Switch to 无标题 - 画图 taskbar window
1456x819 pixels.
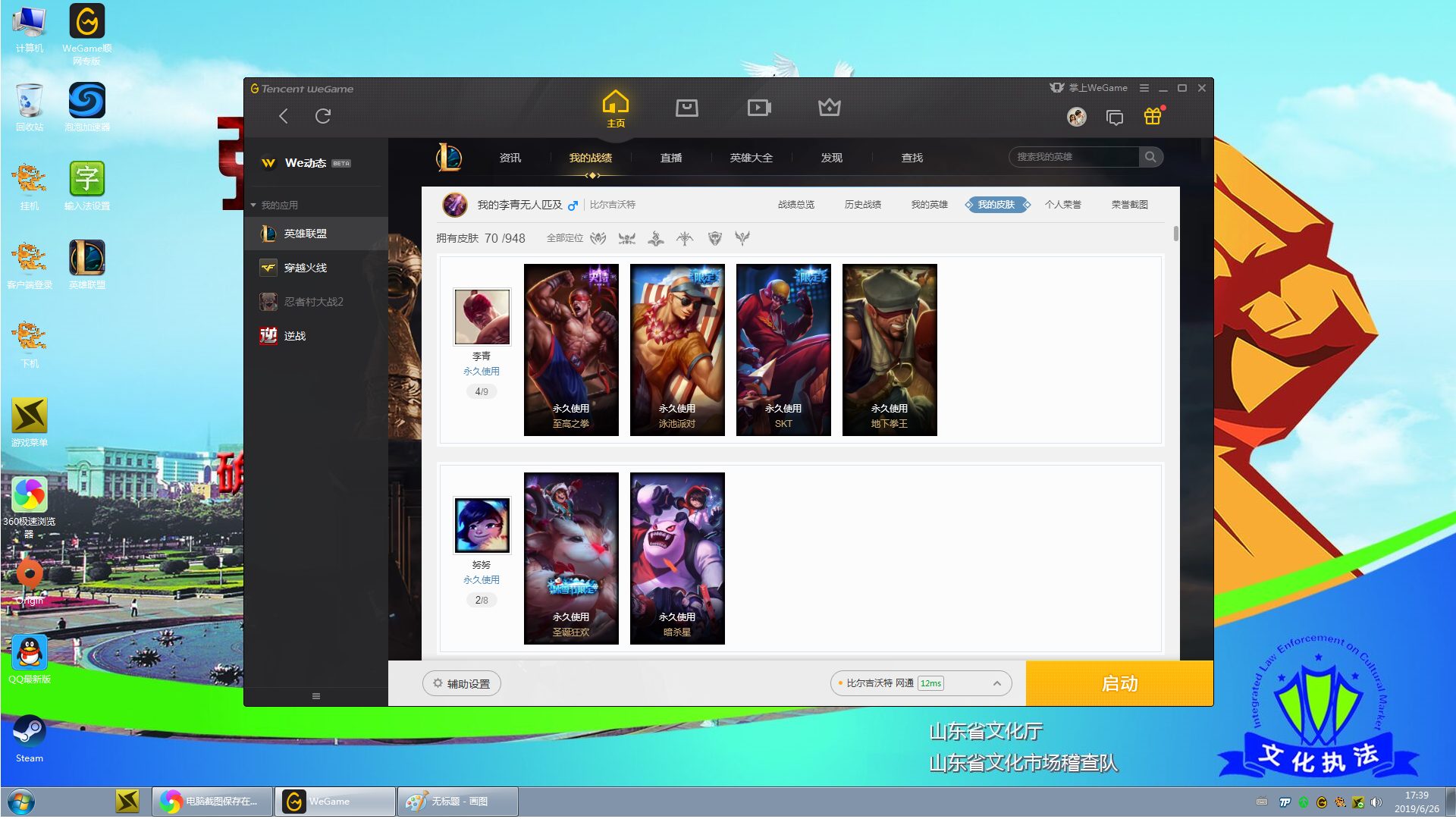click(x=458, y=802)
